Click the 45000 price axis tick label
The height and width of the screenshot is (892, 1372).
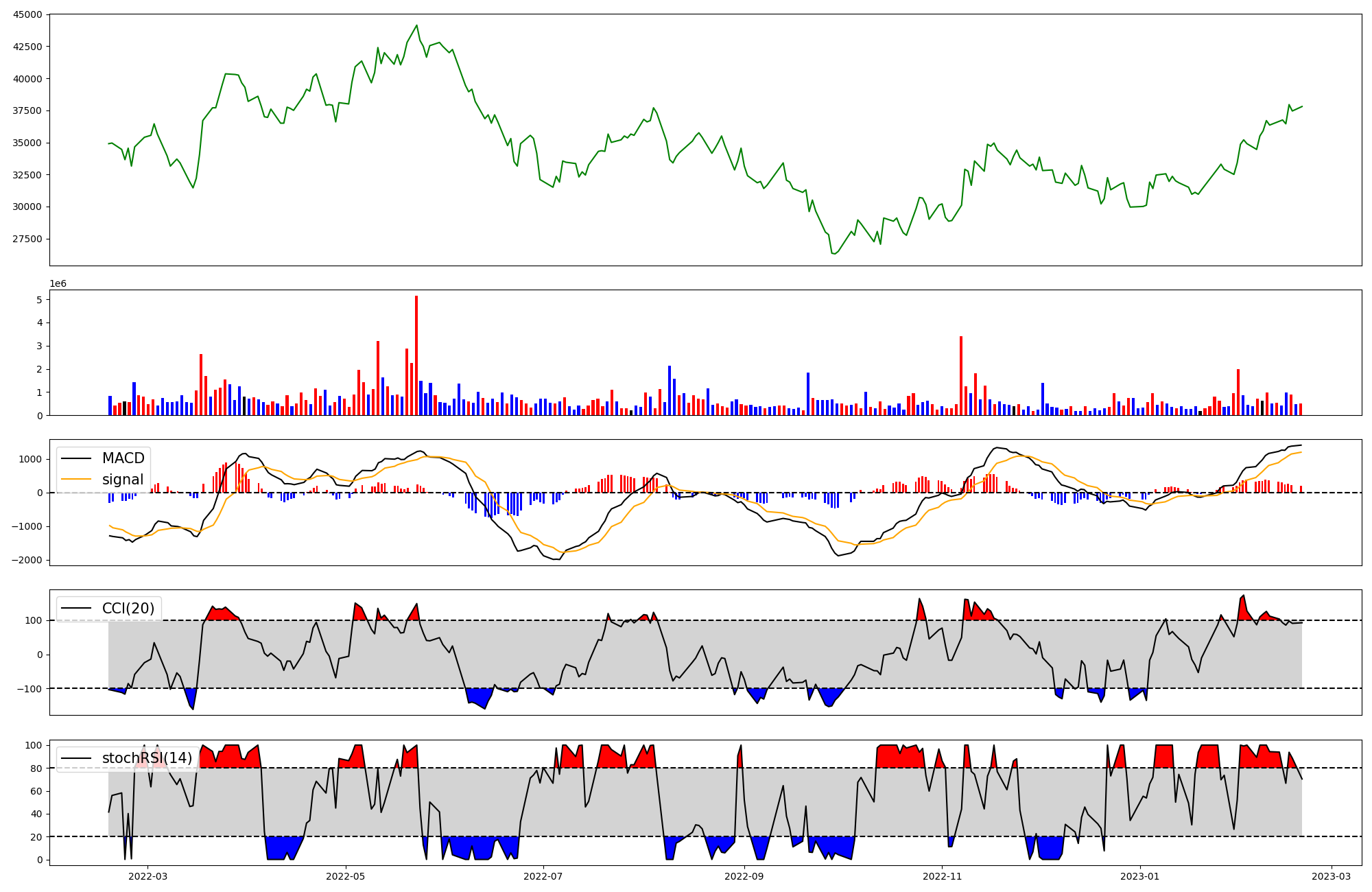(x=27, y=14)
